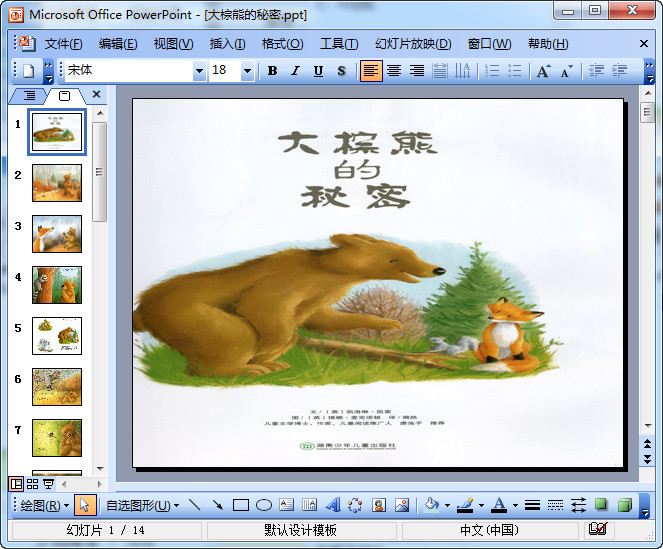Start slide show from current slide

(49, 484)
